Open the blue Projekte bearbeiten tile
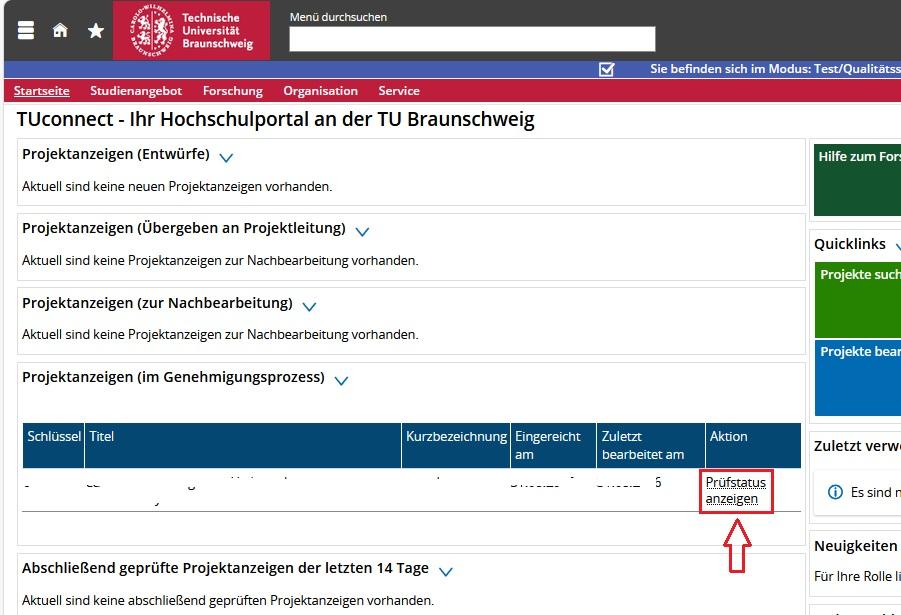Viewport: 901px width, 615px height. (x=858, y=378)
